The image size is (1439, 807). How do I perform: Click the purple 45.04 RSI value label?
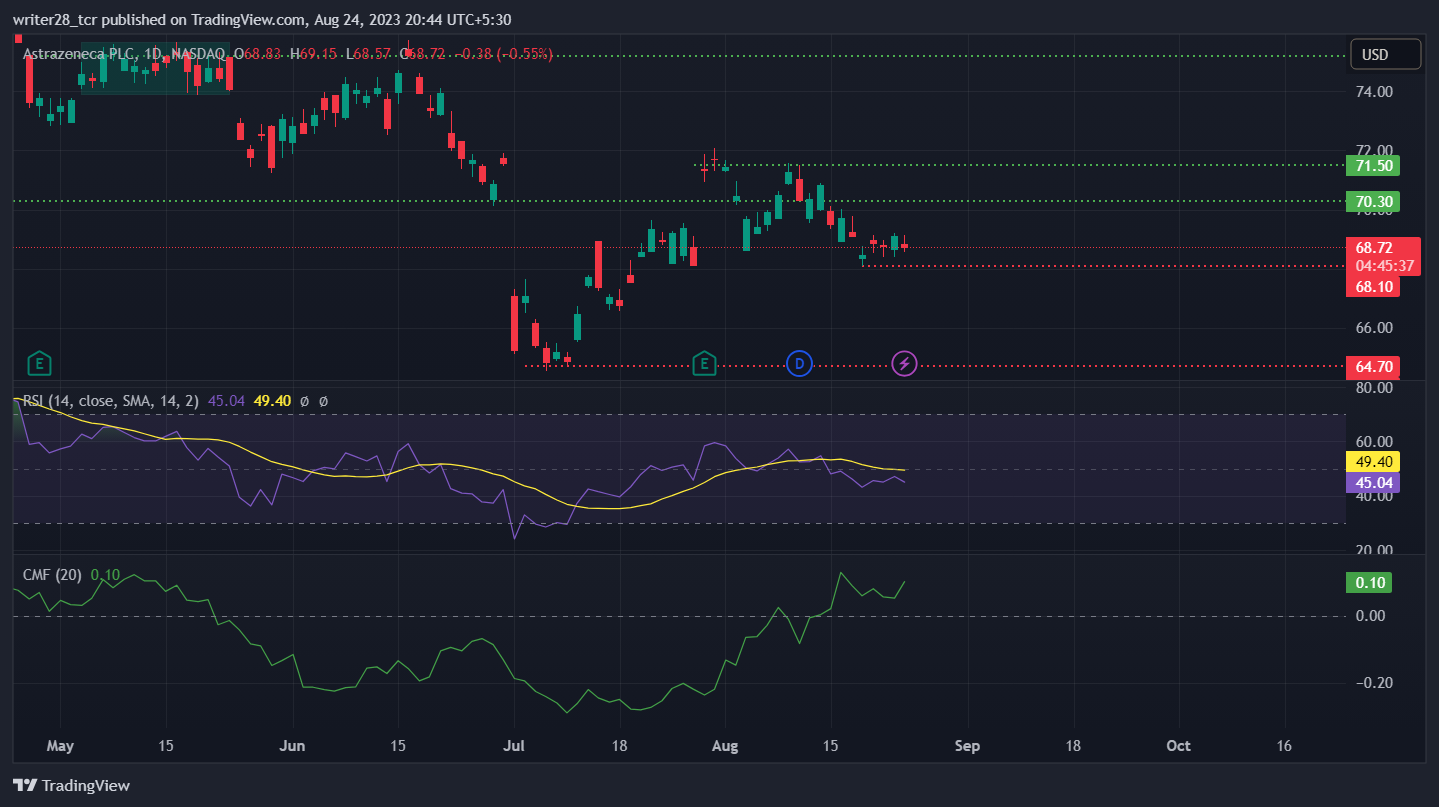[x=1372, y=483]
